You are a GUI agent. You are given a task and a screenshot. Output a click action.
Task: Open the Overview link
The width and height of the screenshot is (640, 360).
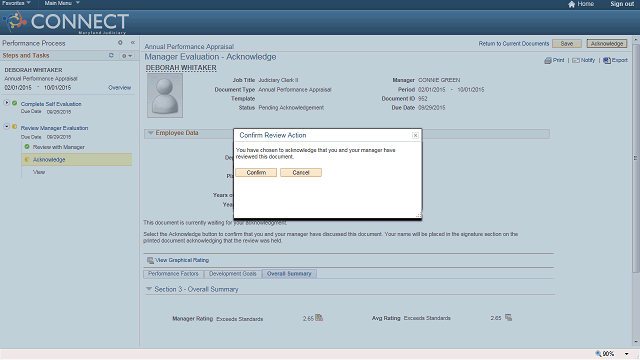(120, 88)
